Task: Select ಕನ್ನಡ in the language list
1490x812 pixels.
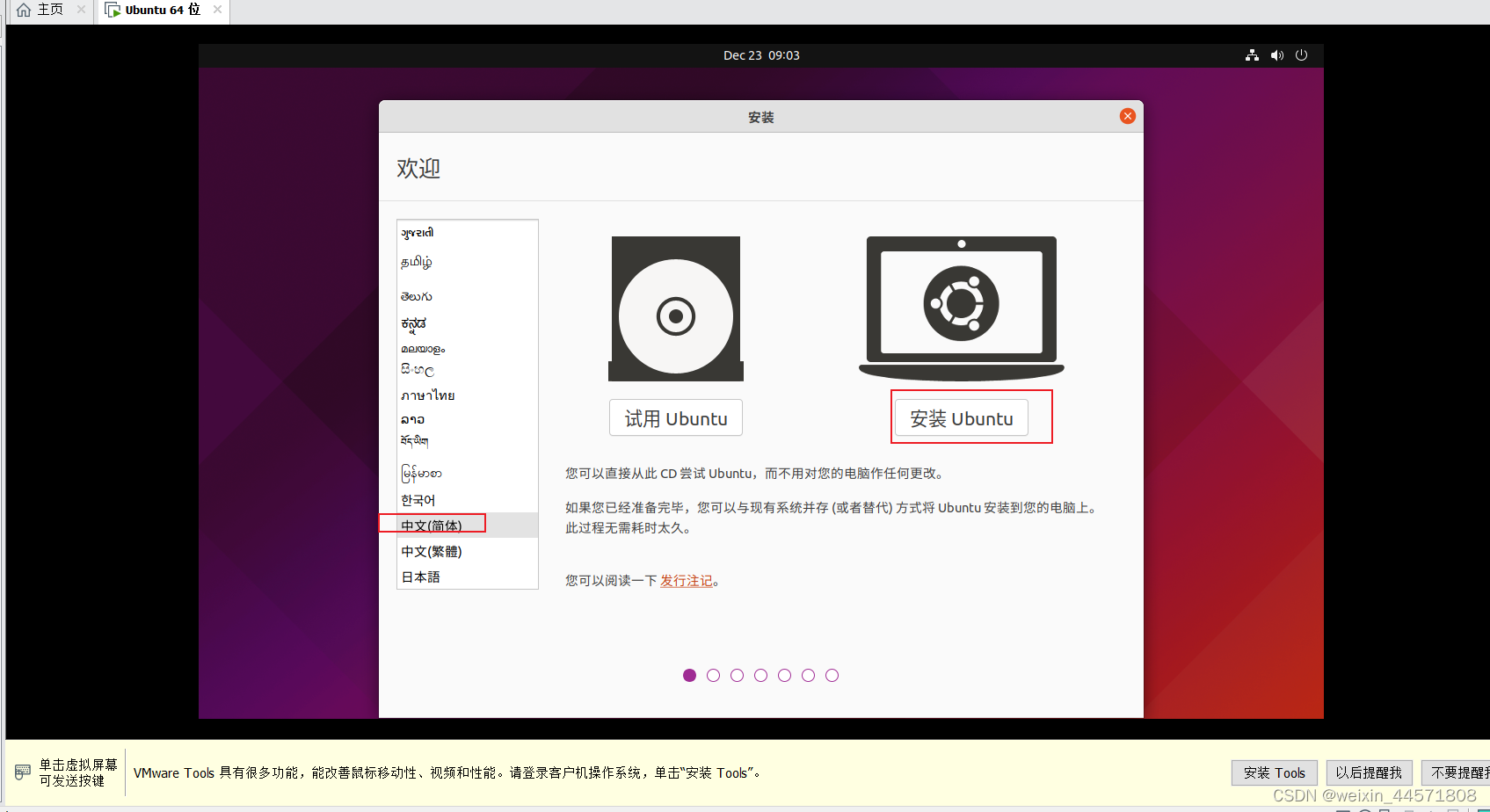Action: [468, 324]
